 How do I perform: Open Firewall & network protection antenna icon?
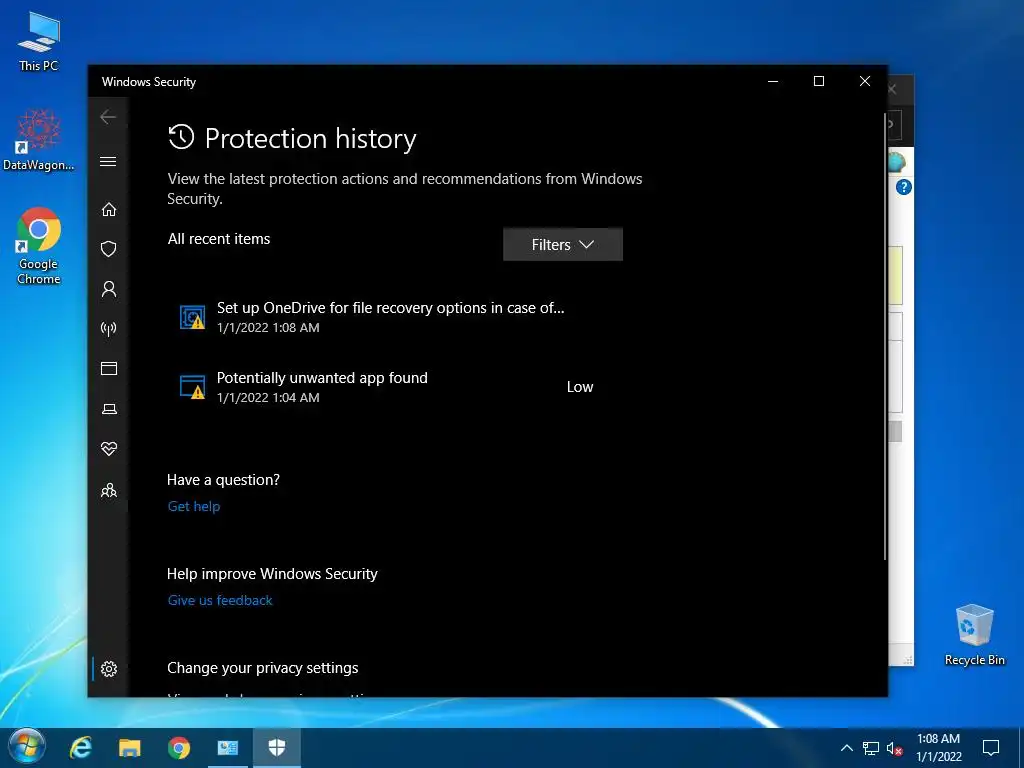108,328
